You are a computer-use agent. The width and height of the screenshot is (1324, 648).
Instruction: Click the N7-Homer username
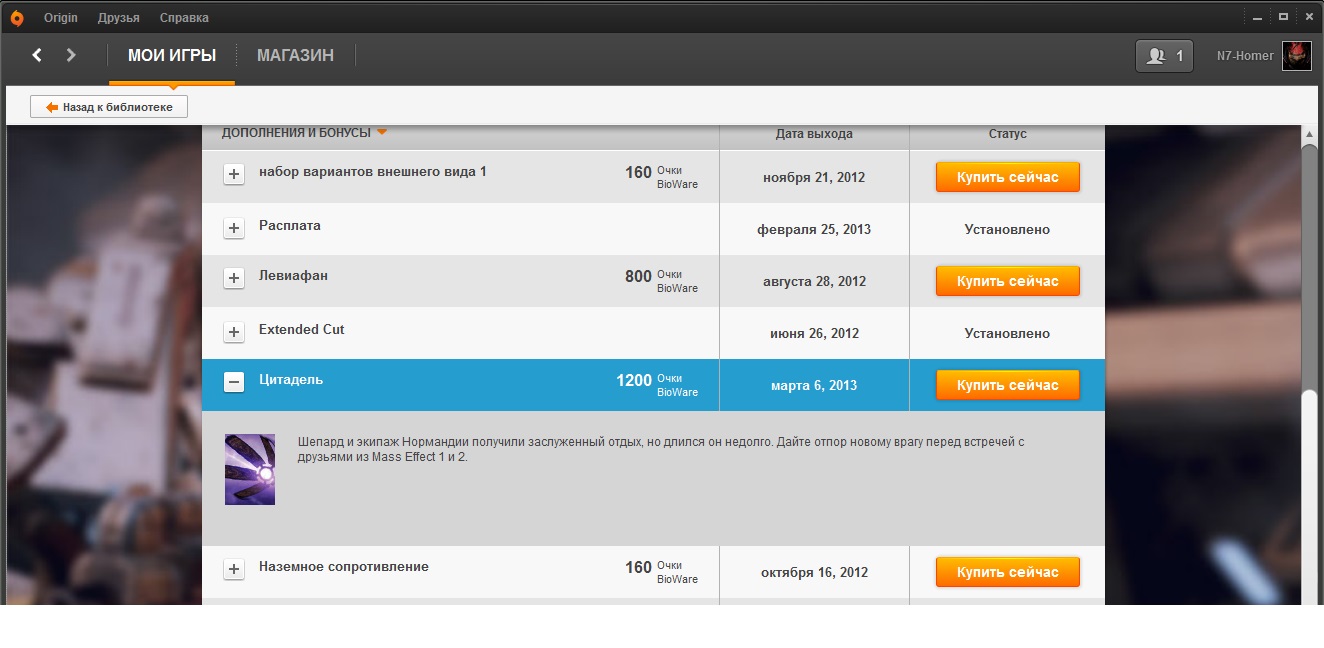click(x=1245, y=56)
